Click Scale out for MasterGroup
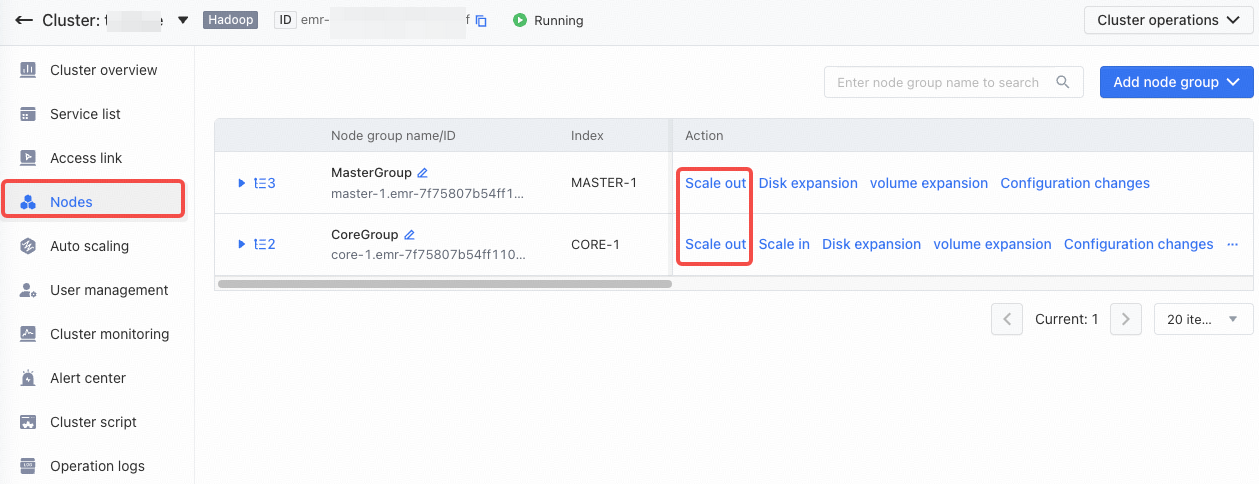1259x484 pixels. pyautogui.click(x=716, y=183)
